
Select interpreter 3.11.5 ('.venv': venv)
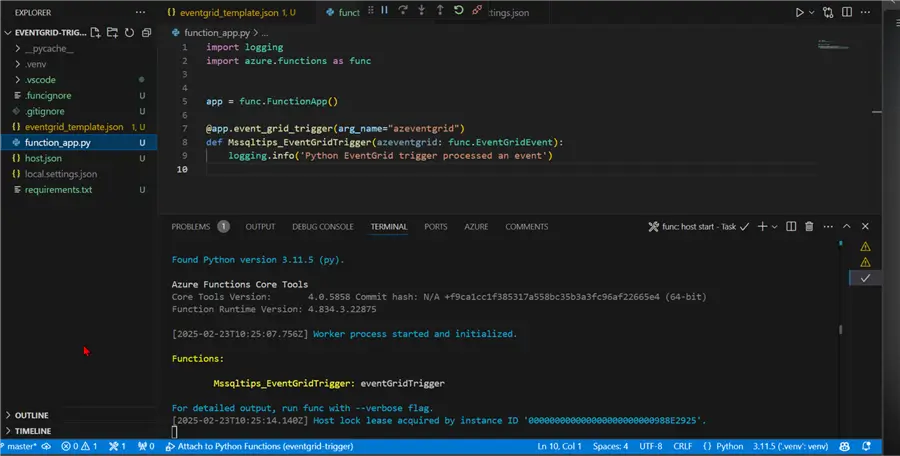[x=791, y=446]
